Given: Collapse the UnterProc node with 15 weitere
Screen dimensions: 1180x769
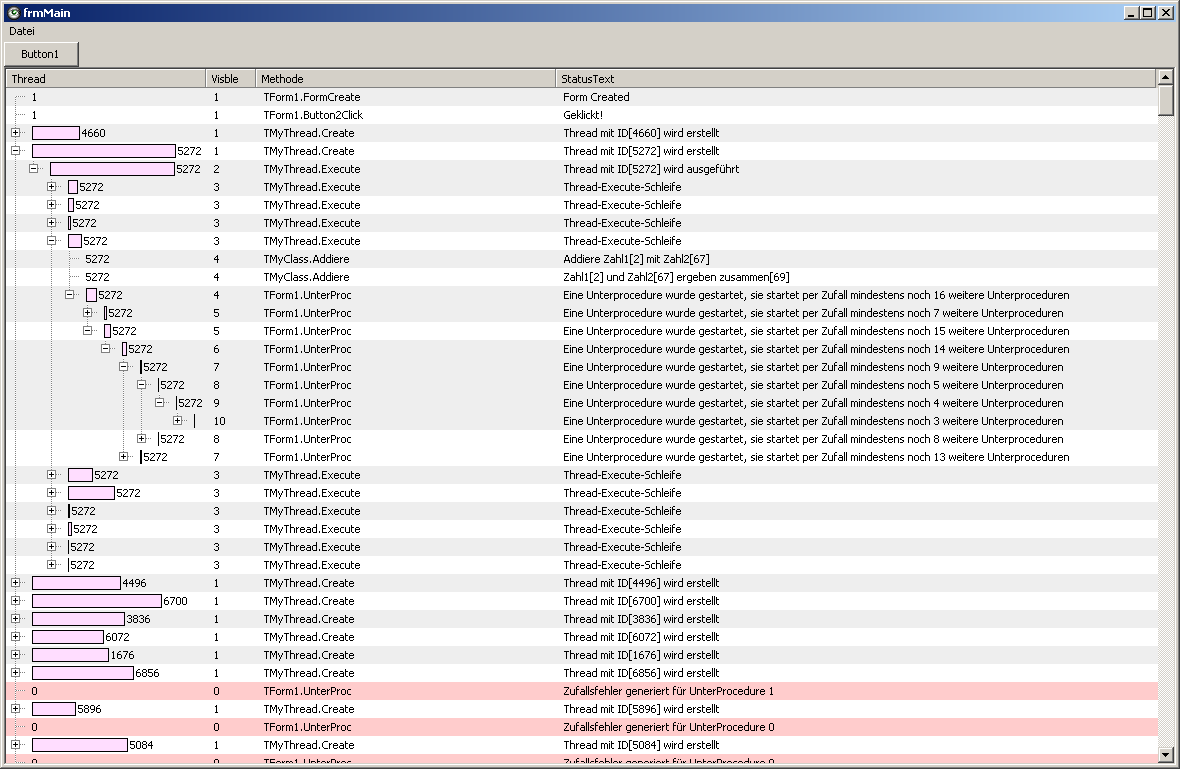Looking at the screenshot, I should point(88,331).
